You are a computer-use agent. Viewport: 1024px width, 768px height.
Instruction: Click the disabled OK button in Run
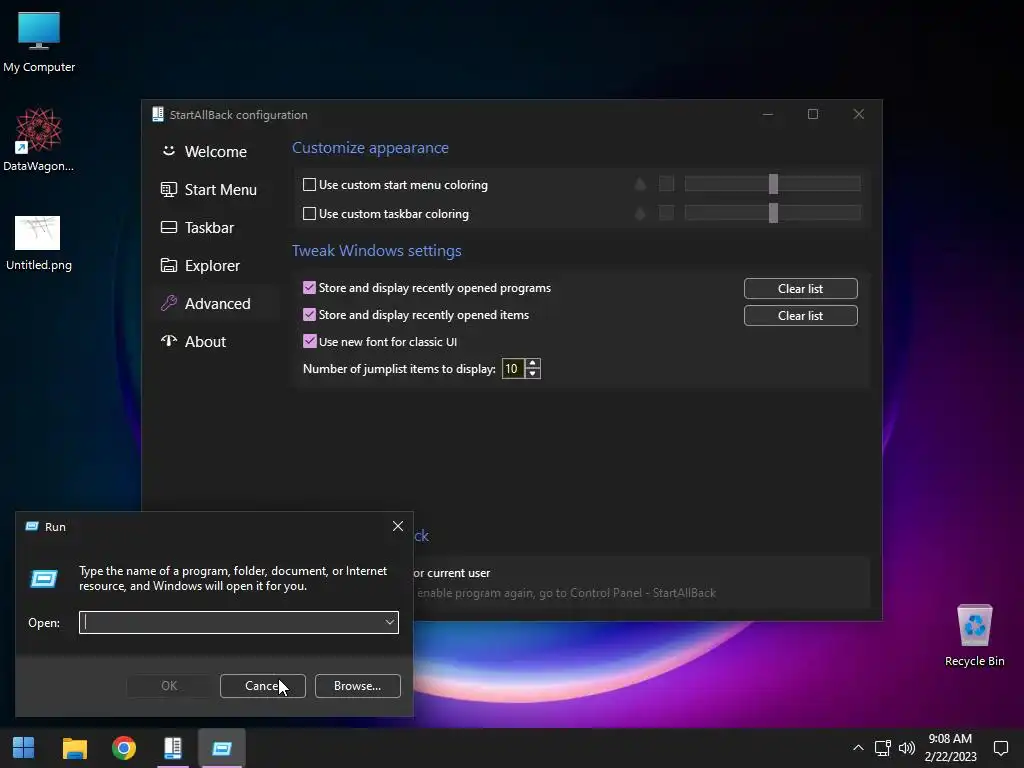(x=168, y=686)
